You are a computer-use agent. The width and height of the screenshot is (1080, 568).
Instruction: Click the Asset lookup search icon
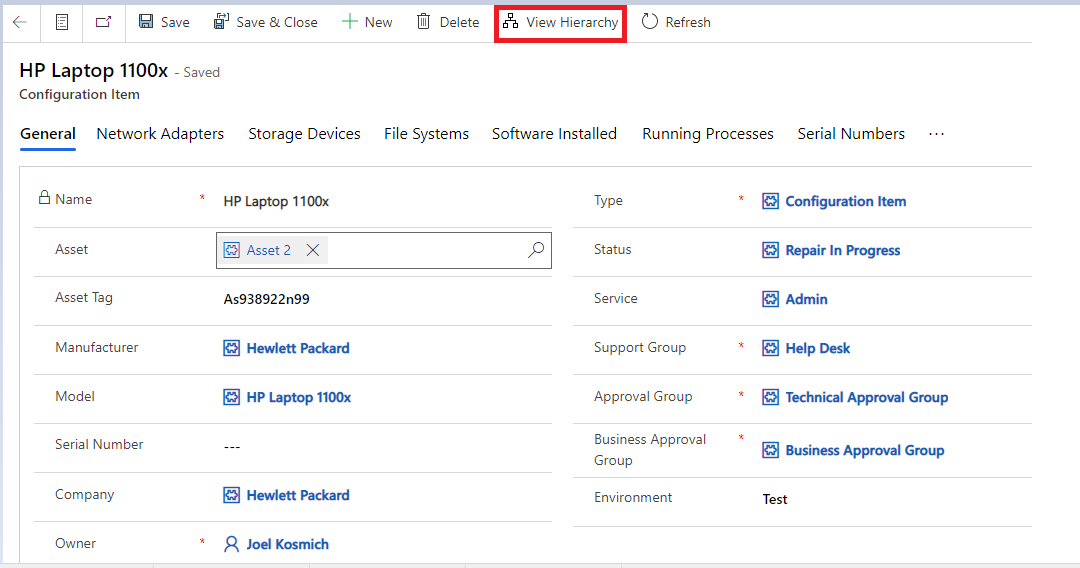pyautogui.click(x=536, y=250)
